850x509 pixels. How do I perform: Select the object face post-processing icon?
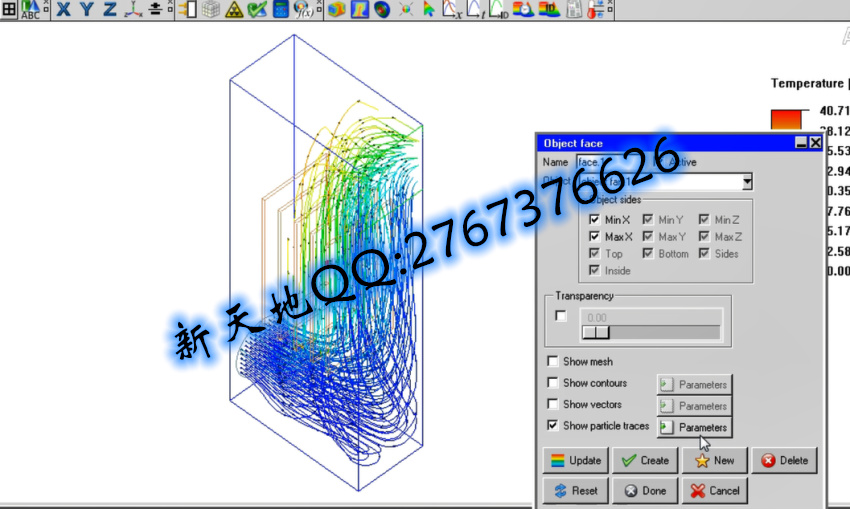coord(337,9)
